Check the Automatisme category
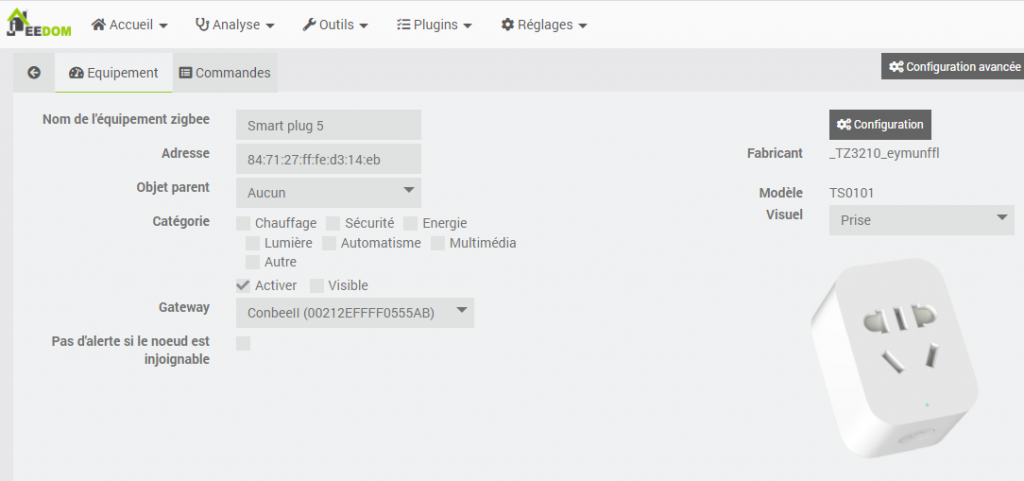The image size is (1024, 481). (329, 243)
